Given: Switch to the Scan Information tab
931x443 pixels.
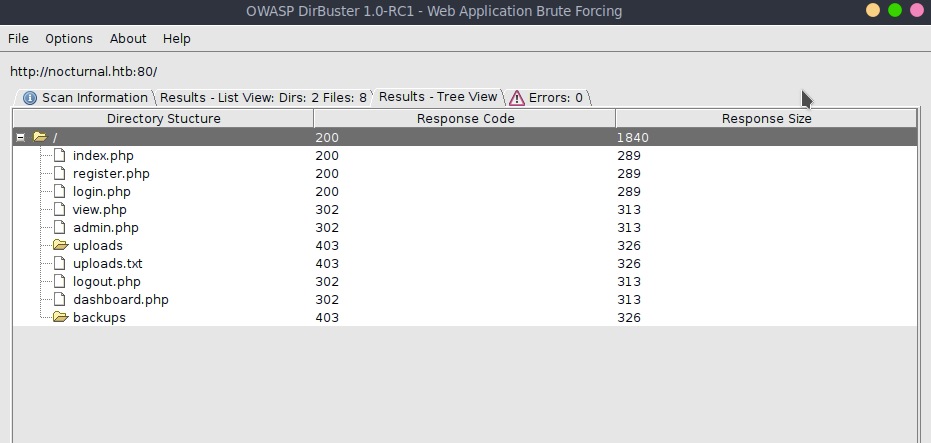Looking at the screenshot, I should (94, 98).
